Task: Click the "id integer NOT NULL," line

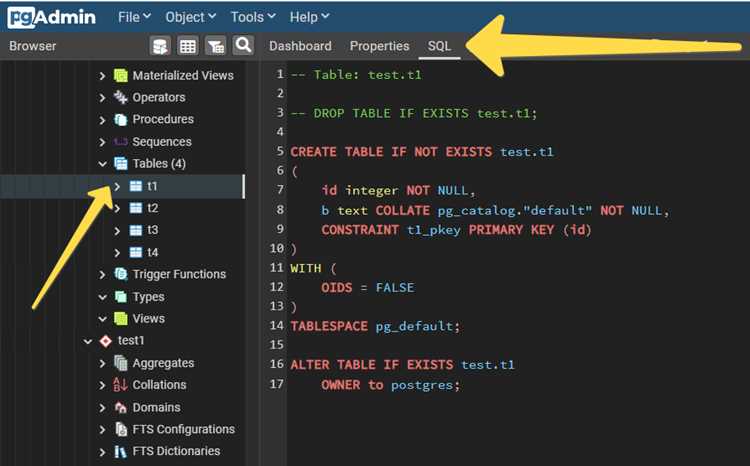Action: coord(398,191)
